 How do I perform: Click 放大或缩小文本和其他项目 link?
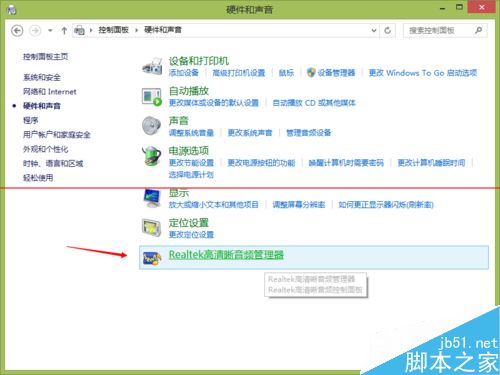[x=214, y=204]
